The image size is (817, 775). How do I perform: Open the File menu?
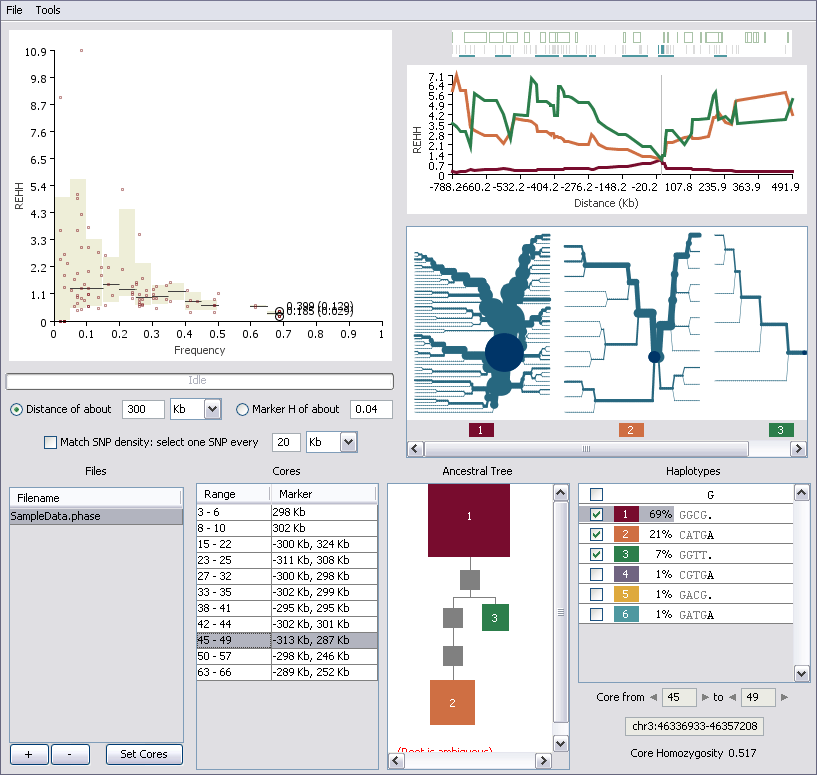(14, 9)
